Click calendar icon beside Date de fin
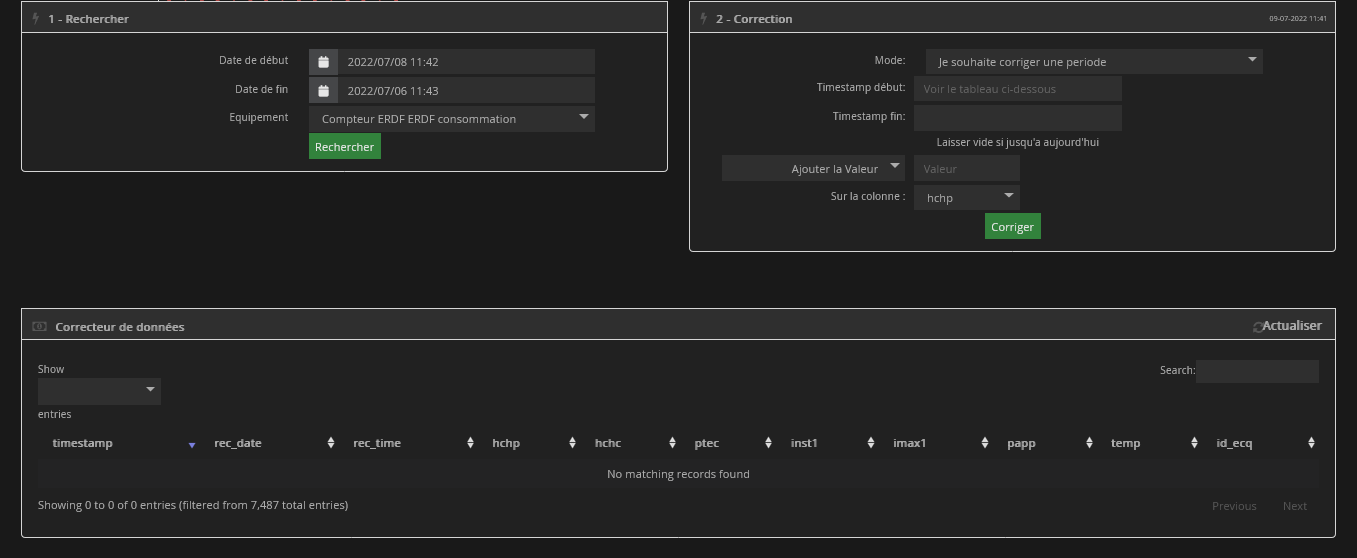The height and width of the screenshot is (558, 1357). pos(323,91)
